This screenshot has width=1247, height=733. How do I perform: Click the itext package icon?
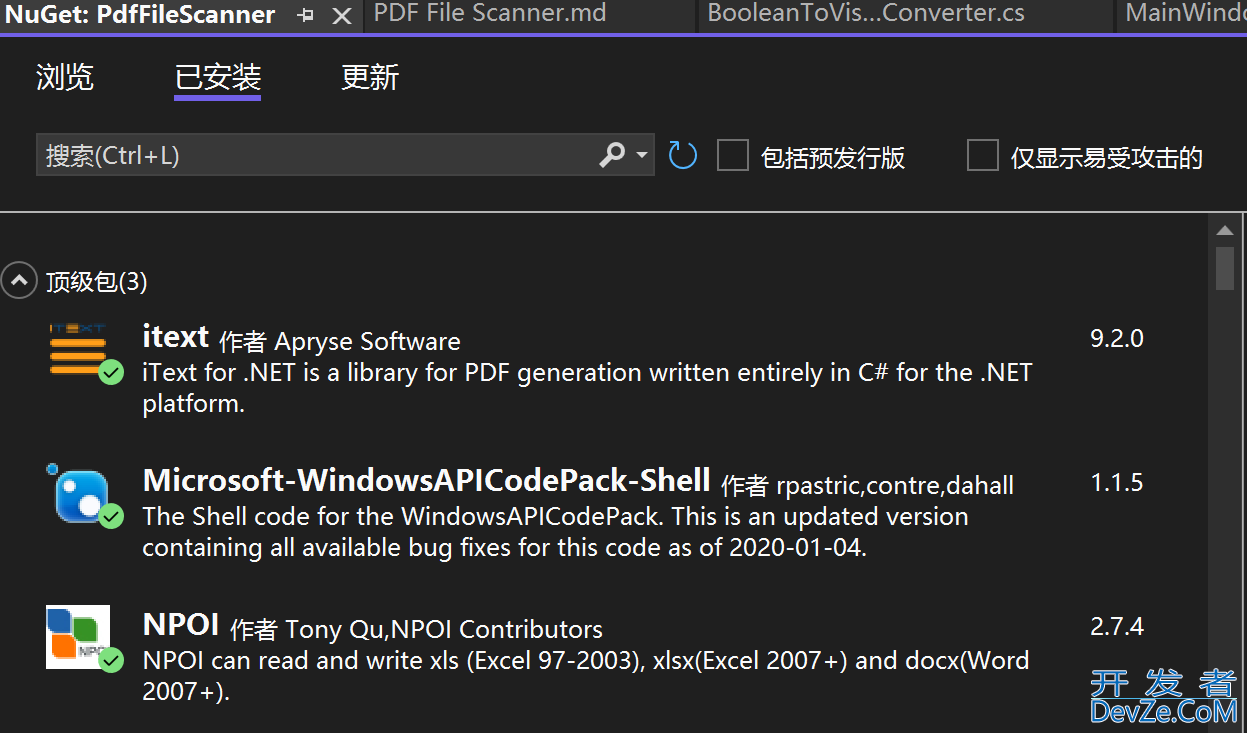point(78,350)
